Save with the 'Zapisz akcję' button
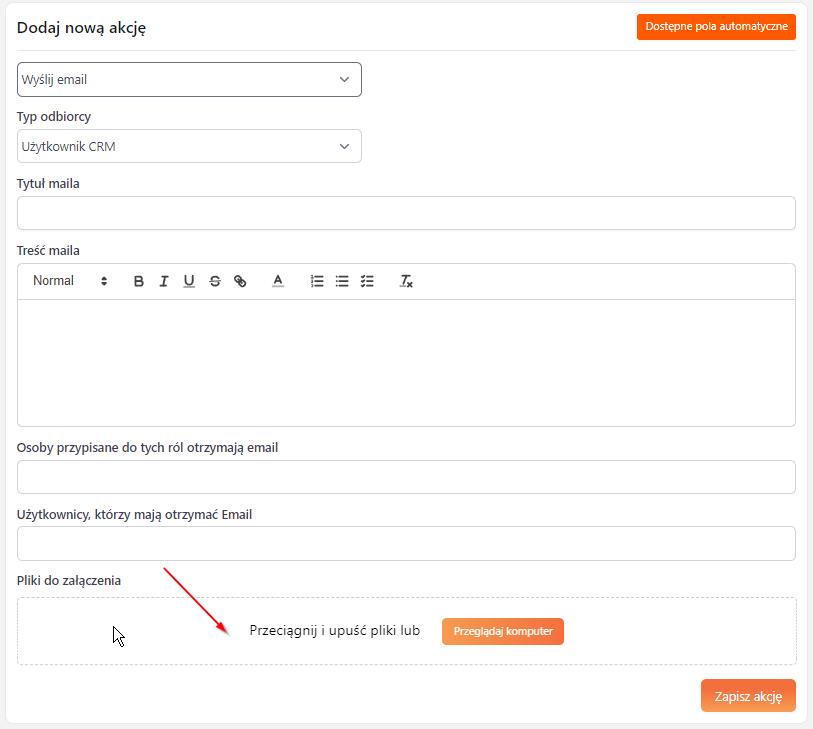This screenshot has width=813, height=729. coord(748,695)
